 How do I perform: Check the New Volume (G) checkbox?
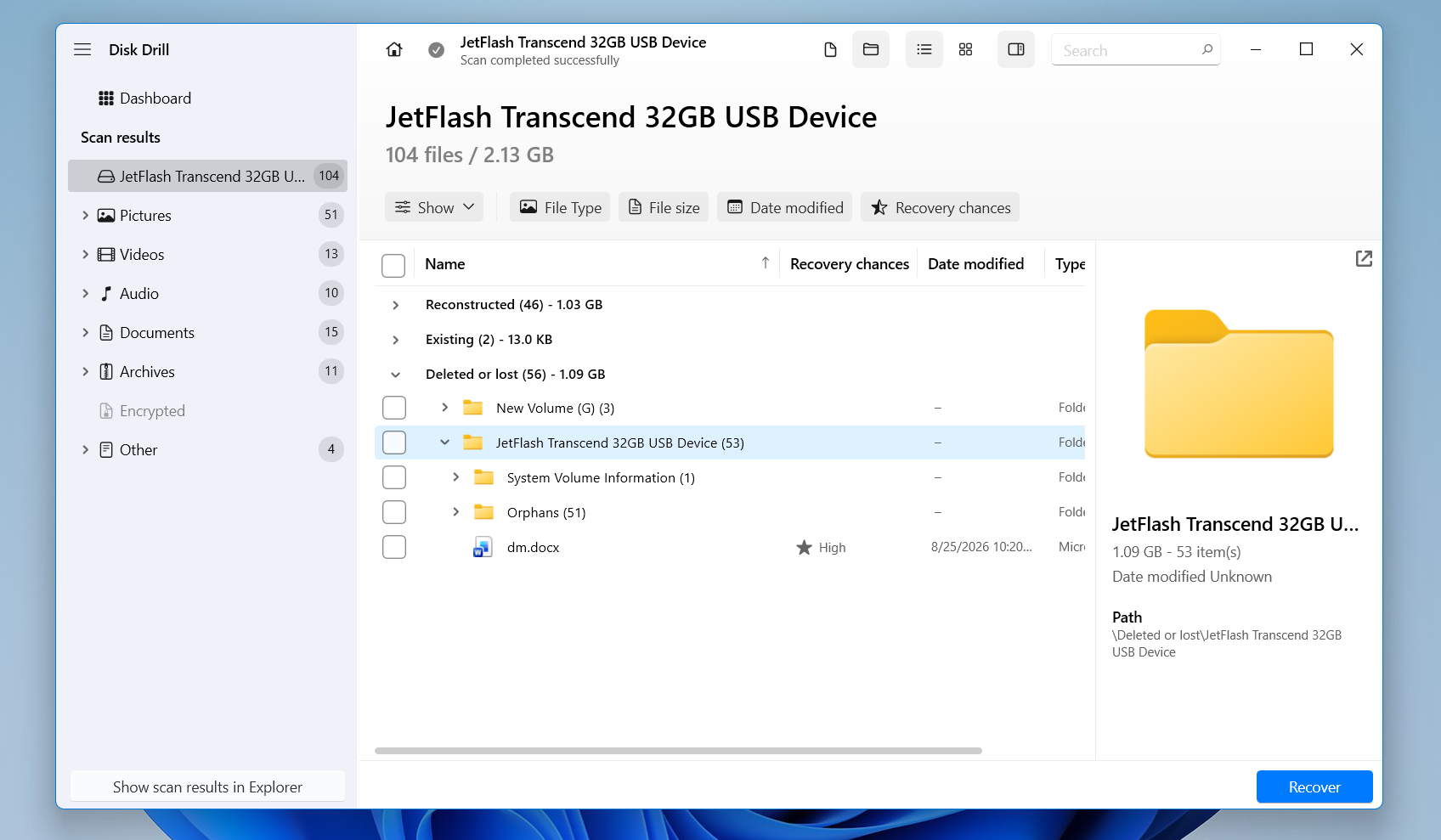point(394,408)
